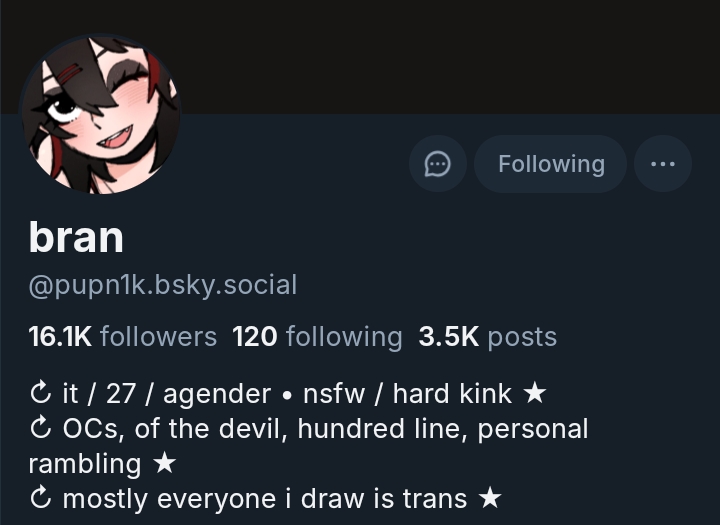Screen dimensions: 720x525
Task: Click the star after 'rambling'
Action: point(164,463)
